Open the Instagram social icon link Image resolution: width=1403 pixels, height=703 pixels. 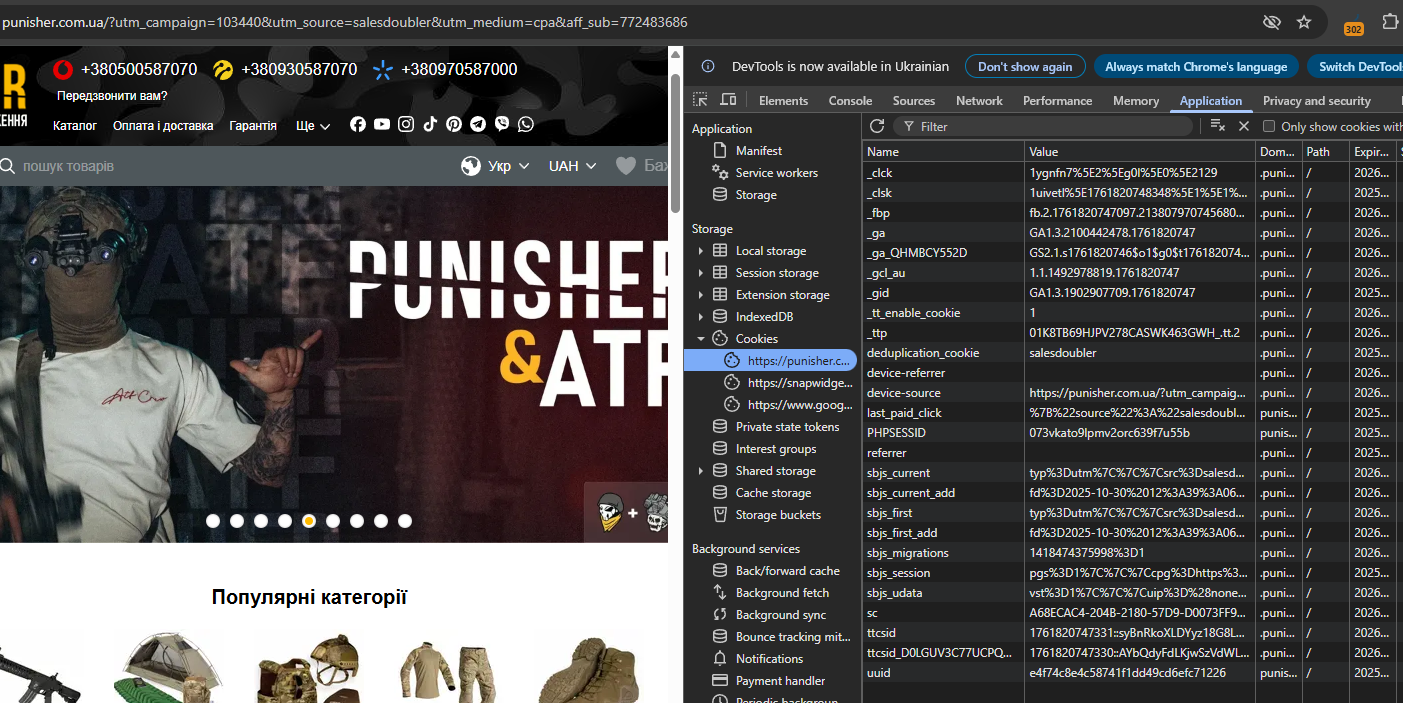click(406, 124)
